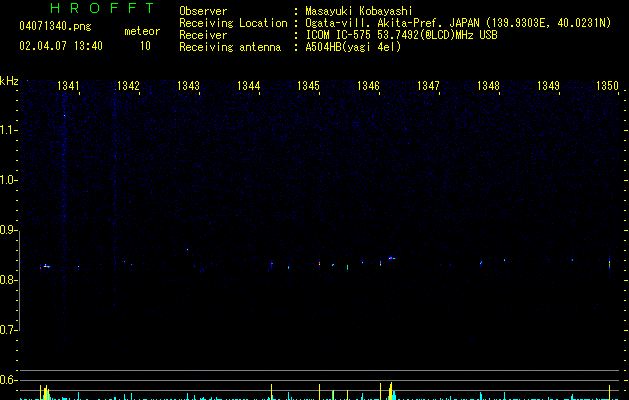Click the 1.1 kHz axis label
Image resolution: width=629 pixels, height=400 pixels.
click(9, 130)
